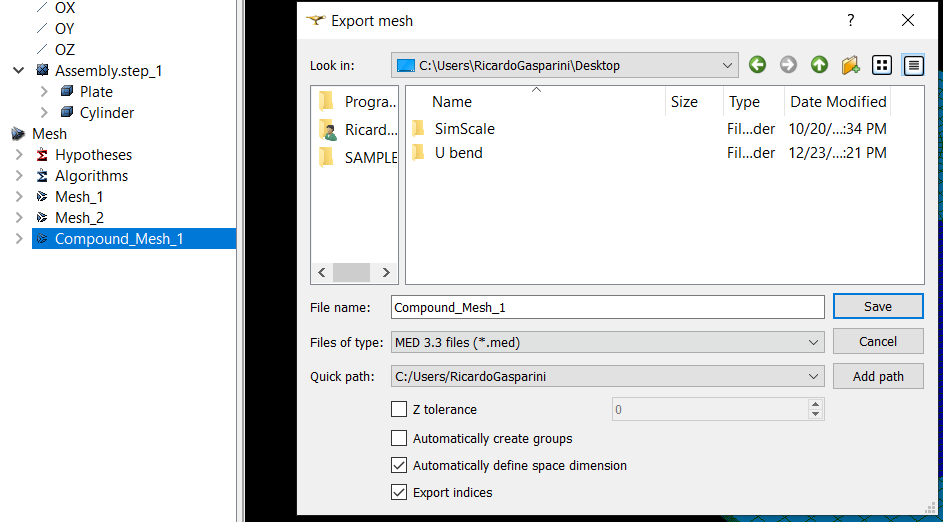Viewport: 943px width, 522px height.
Task: Switch to Detail View icon
Action: tap(913, 65)
